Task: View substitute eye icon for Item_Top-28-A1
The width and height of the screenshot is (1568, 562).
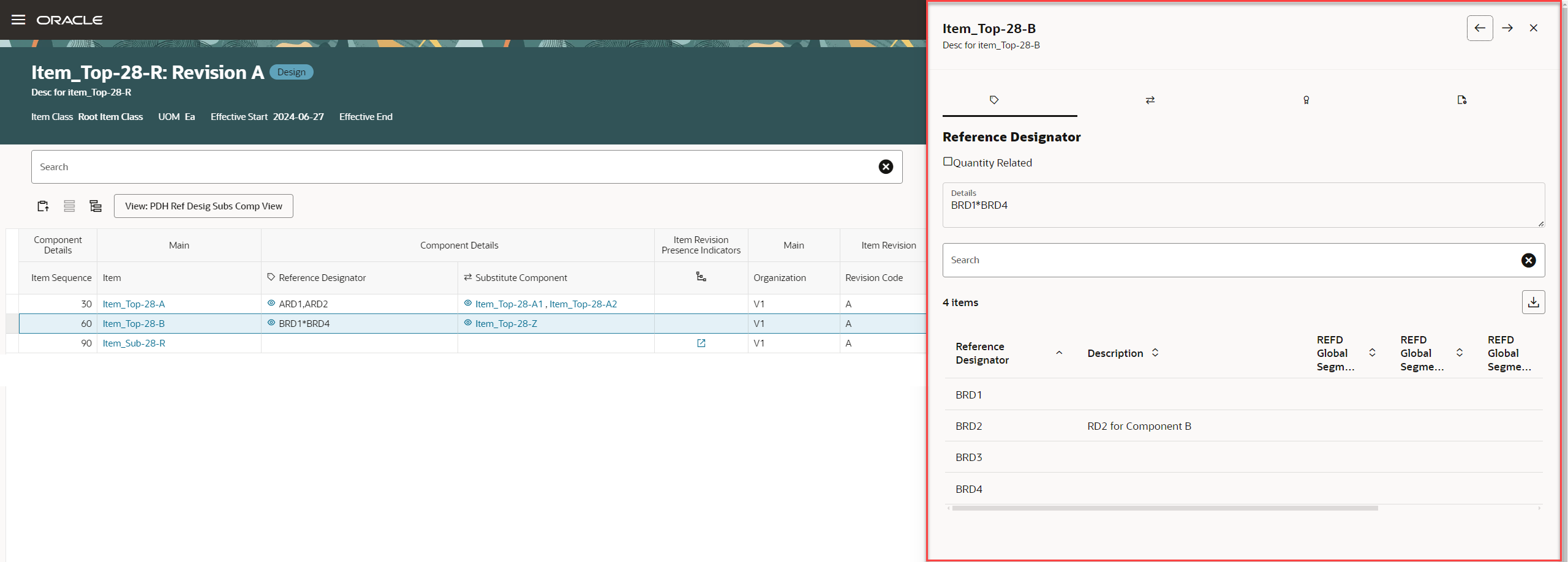Action: coord(468,303)
